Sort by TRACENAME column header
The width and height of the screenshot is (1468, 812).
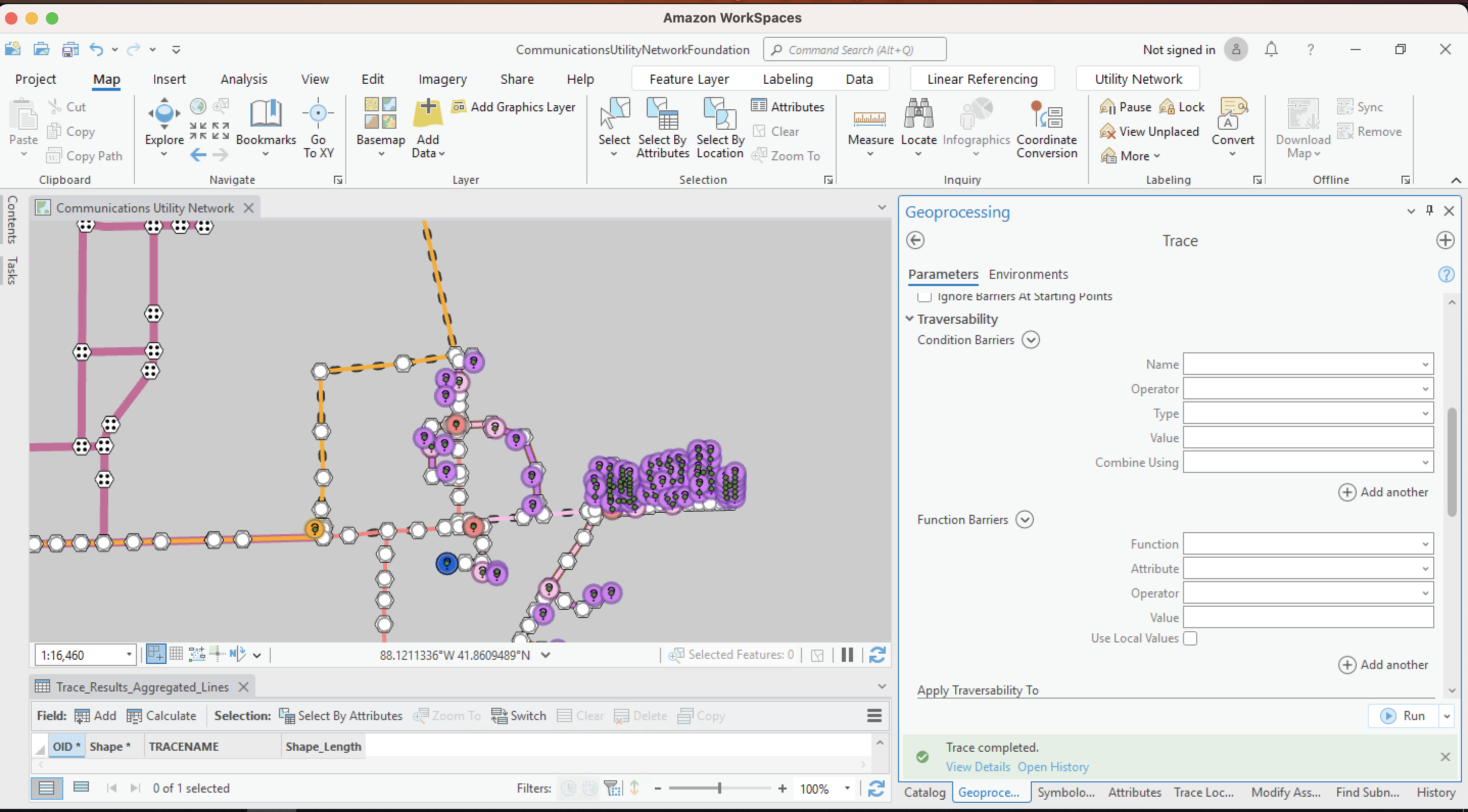(212, 747)
